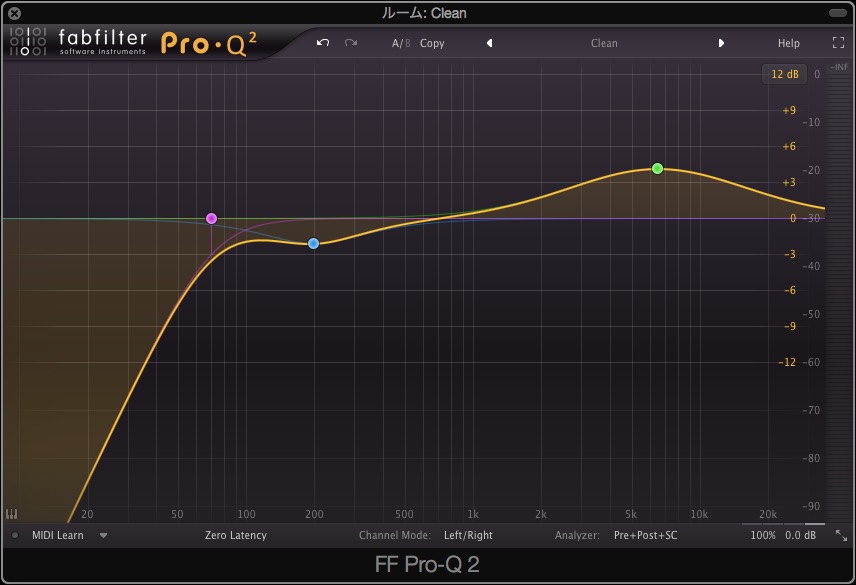Image resolution: width=856 pixels, height=585 pixels.
Task: Copy the current state with Copy
Action: (x=432, y=43)
